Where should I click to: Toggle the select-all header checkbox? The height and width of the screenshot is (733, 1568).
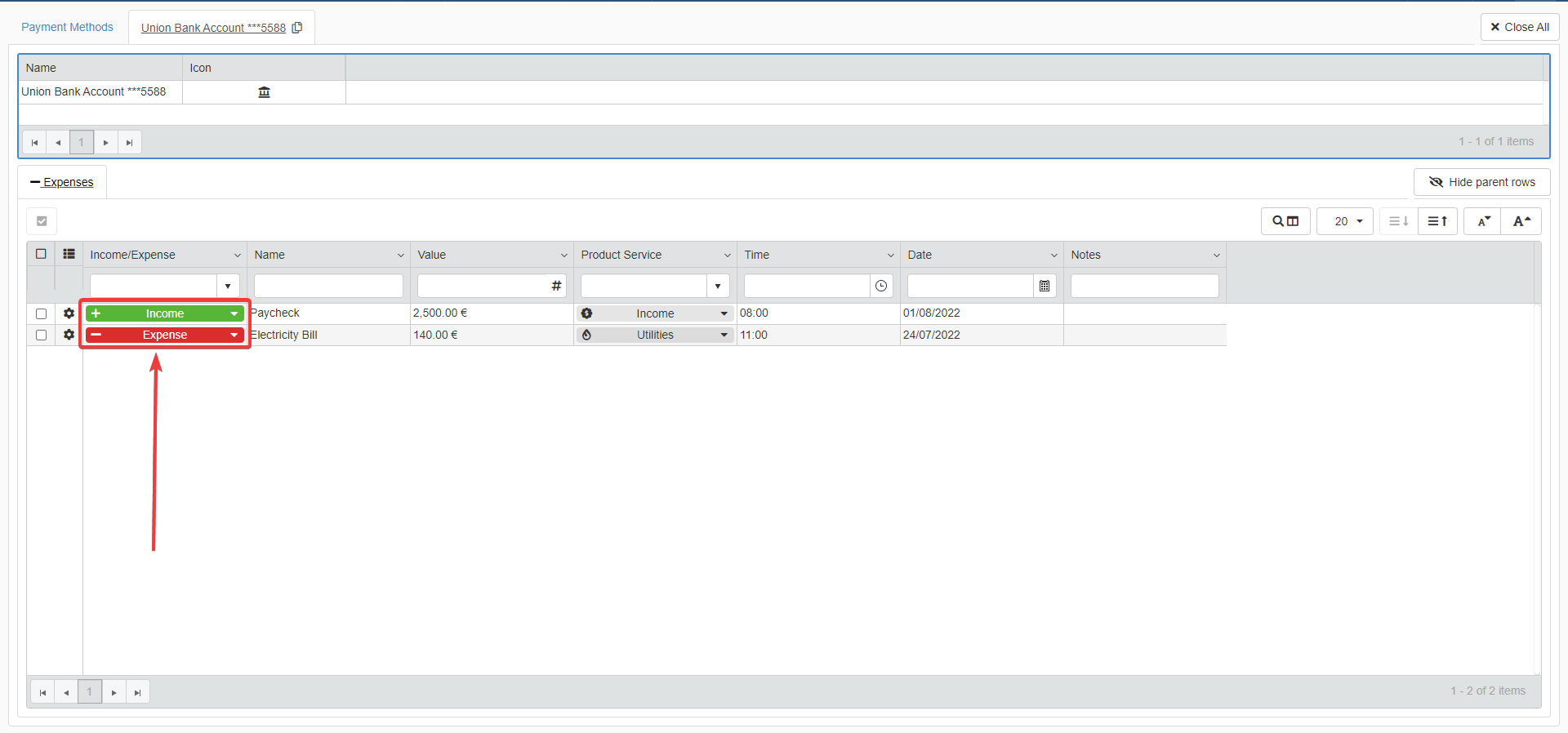42,254
